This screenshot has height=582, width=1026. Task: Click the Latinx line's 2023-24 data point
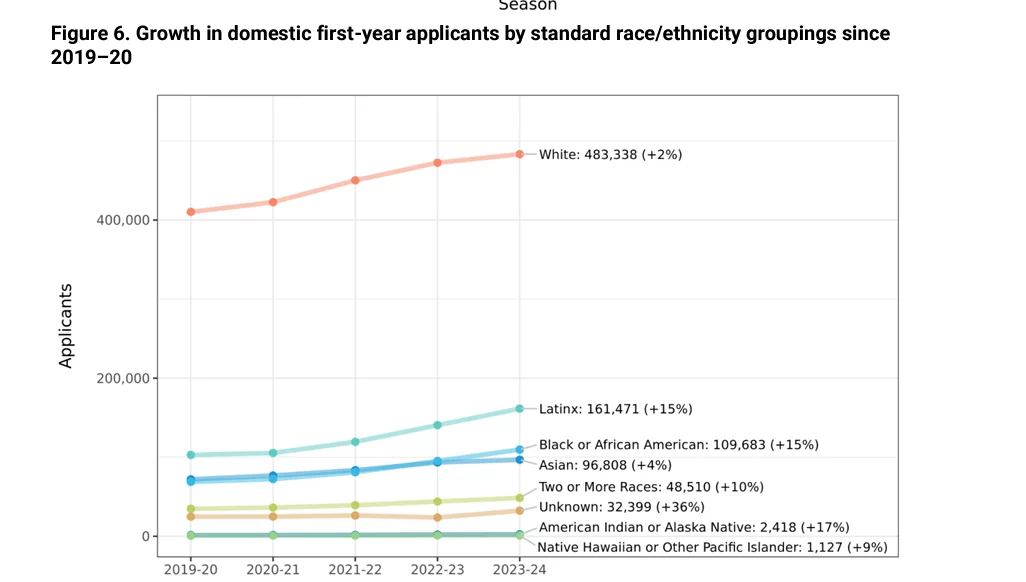(x=520, y=409)
